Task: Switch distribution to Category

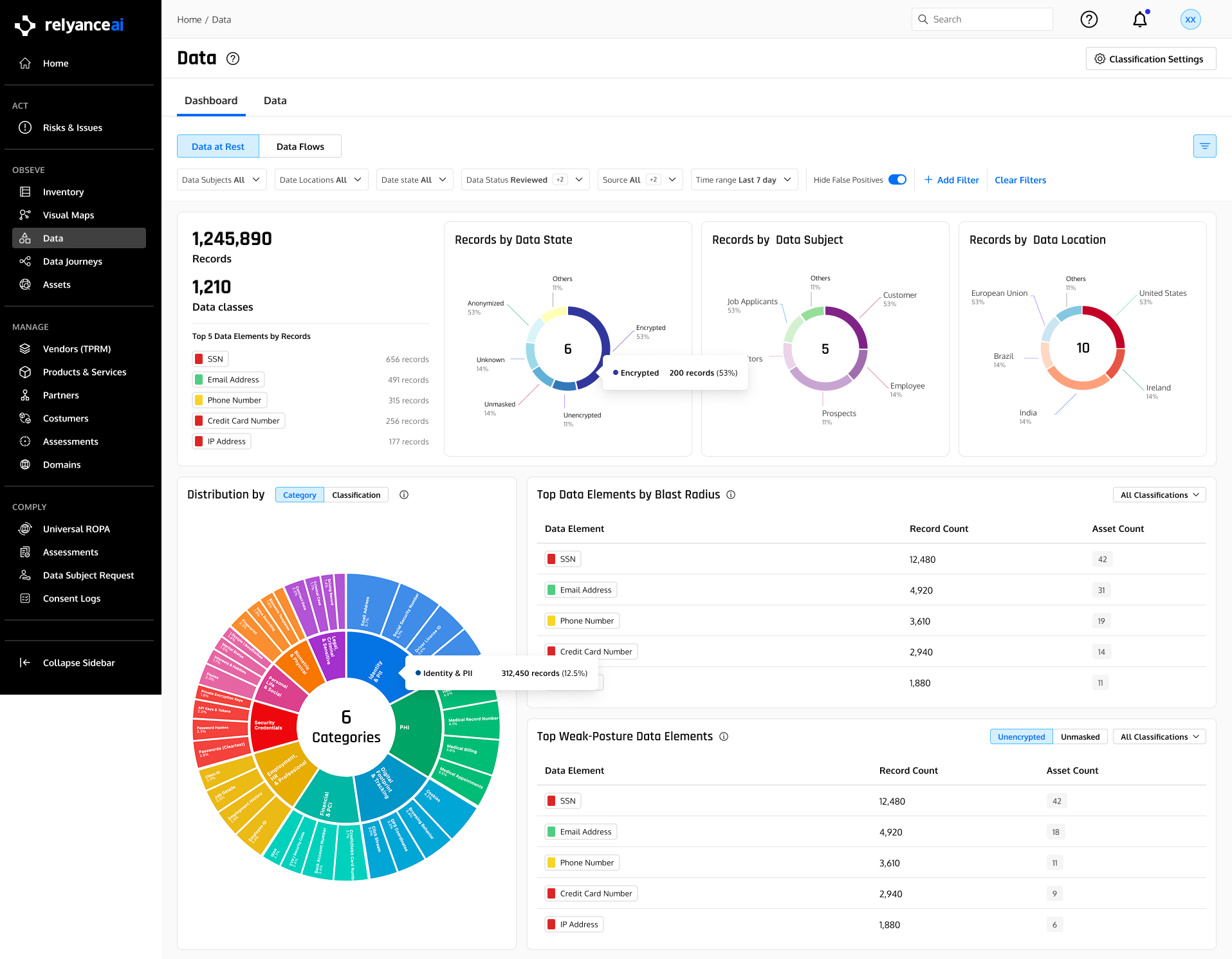Action: (300, 495)
